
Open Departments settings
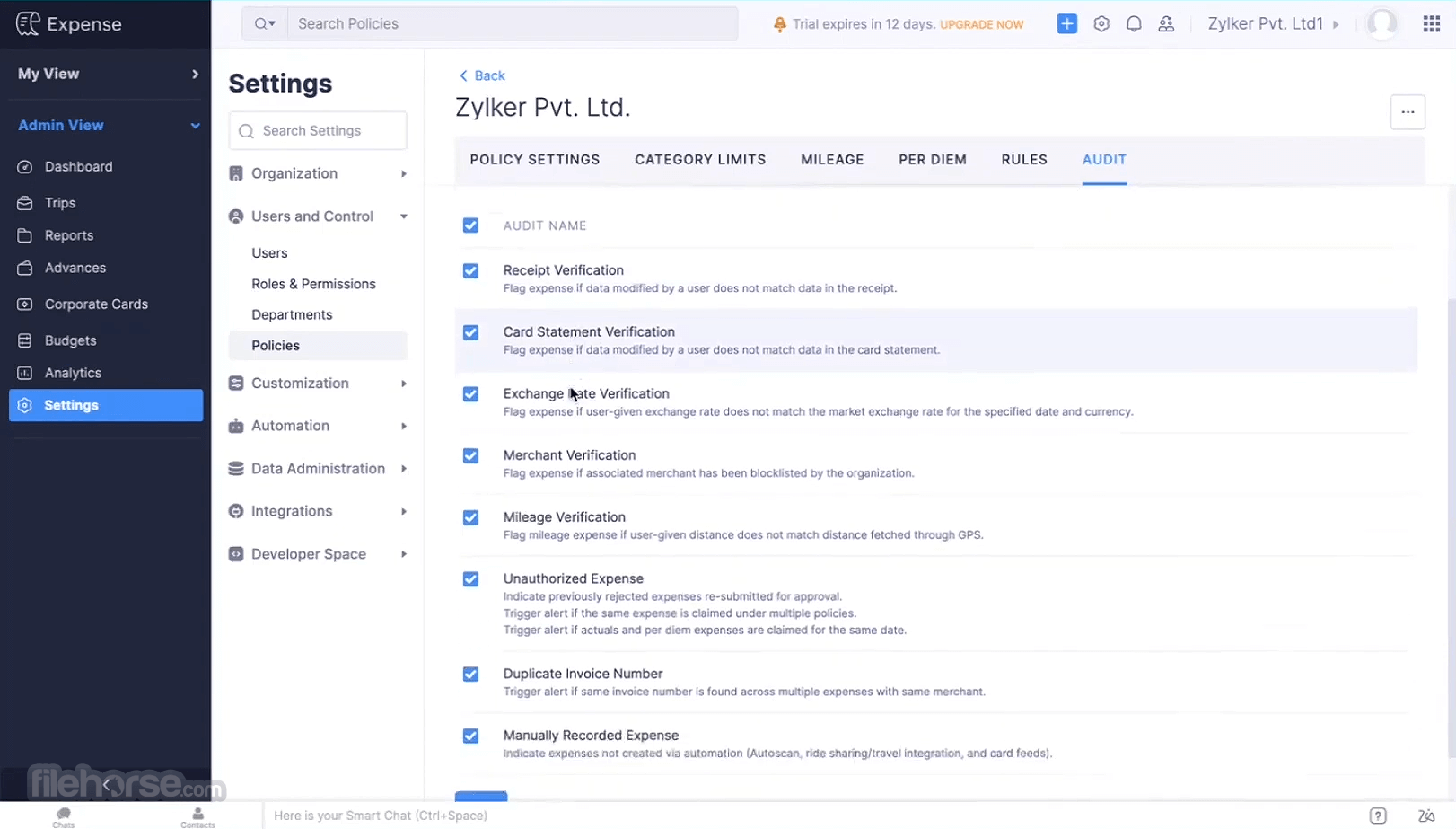pyautogui.click(x=292, y=315)
